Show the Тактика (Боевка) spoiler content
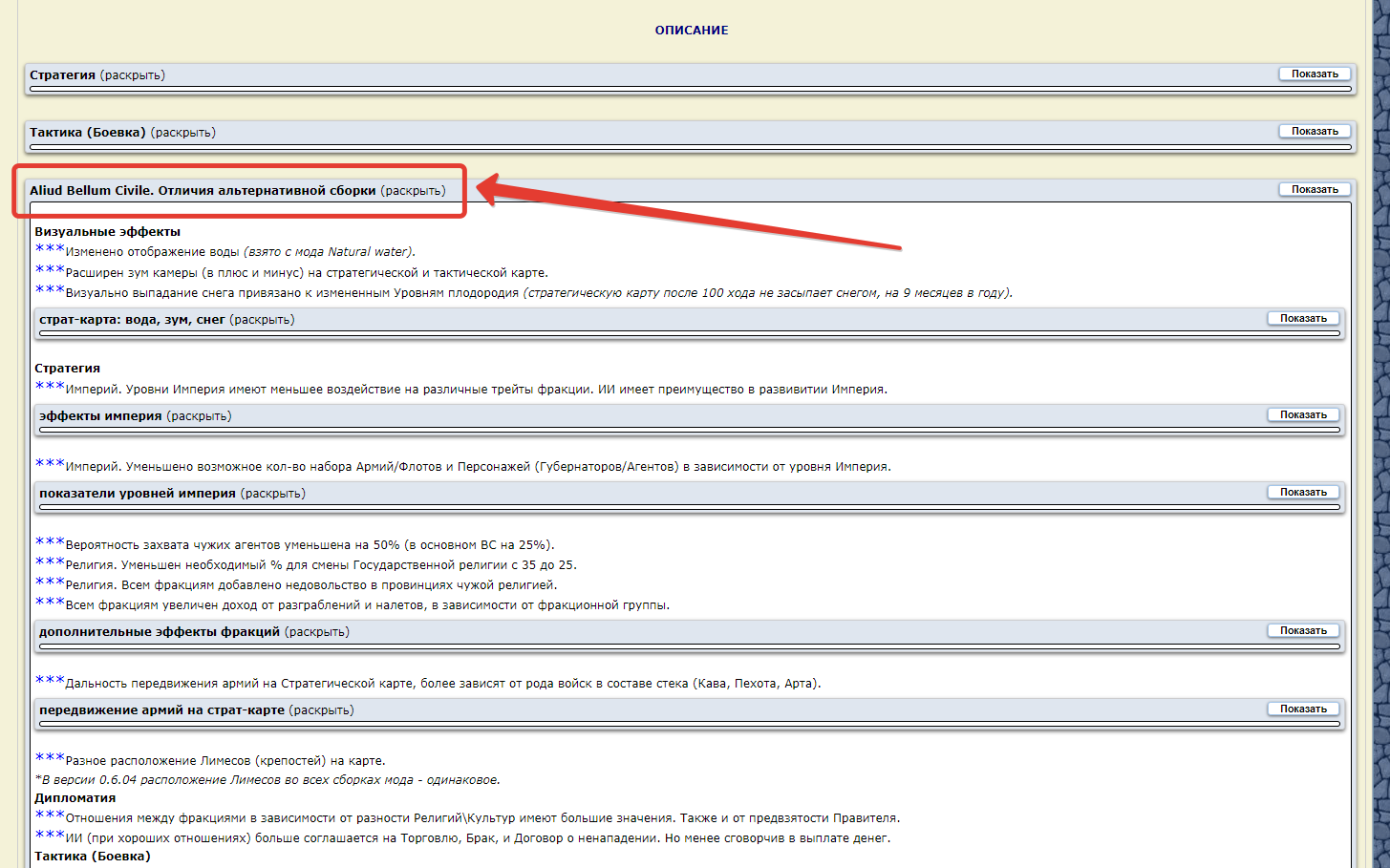This screenshot has width=1390, height=868. 1315,132
